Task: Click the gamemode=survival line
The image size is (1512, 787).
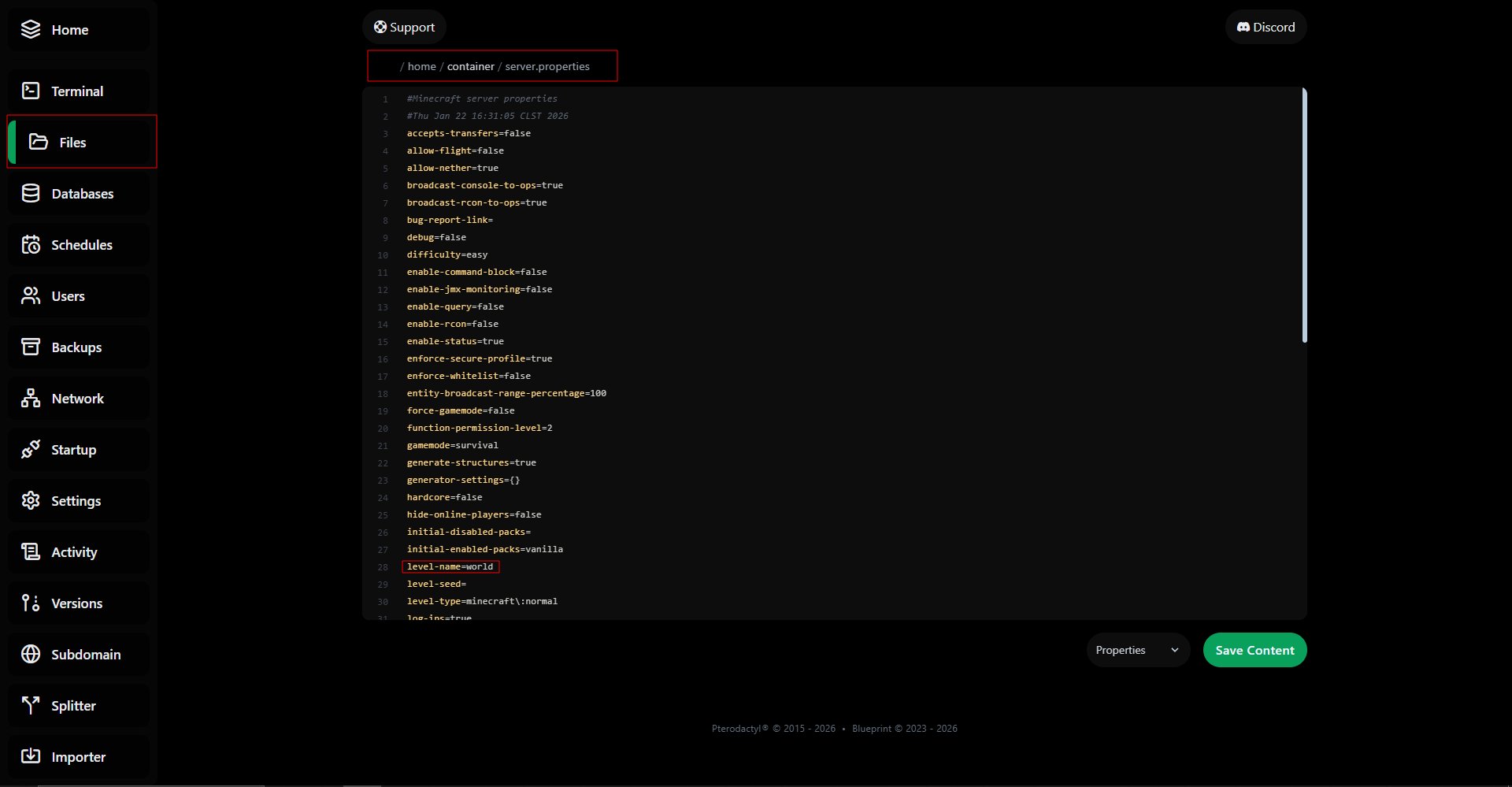Action: [x=452, y=445]
